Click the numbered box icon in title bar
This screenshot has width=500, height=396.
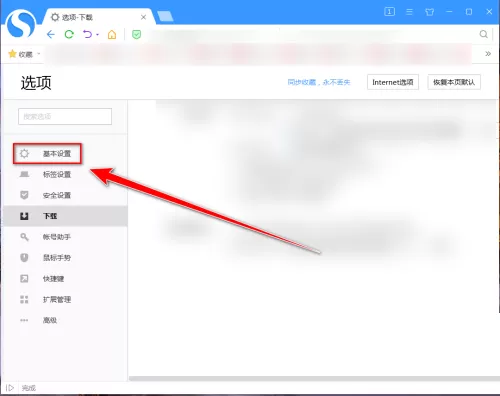point(389,12)
